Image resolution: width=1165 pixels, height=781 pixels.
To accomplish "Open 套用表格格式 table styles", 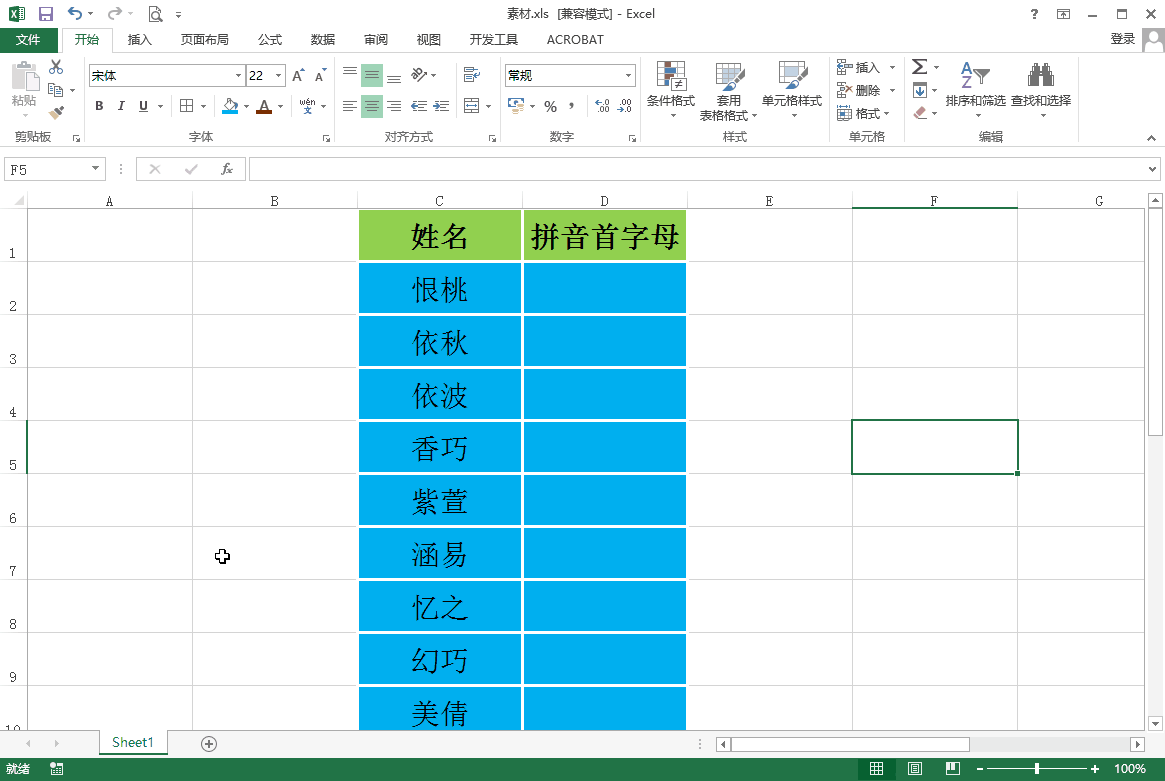I will click(728, 91).
